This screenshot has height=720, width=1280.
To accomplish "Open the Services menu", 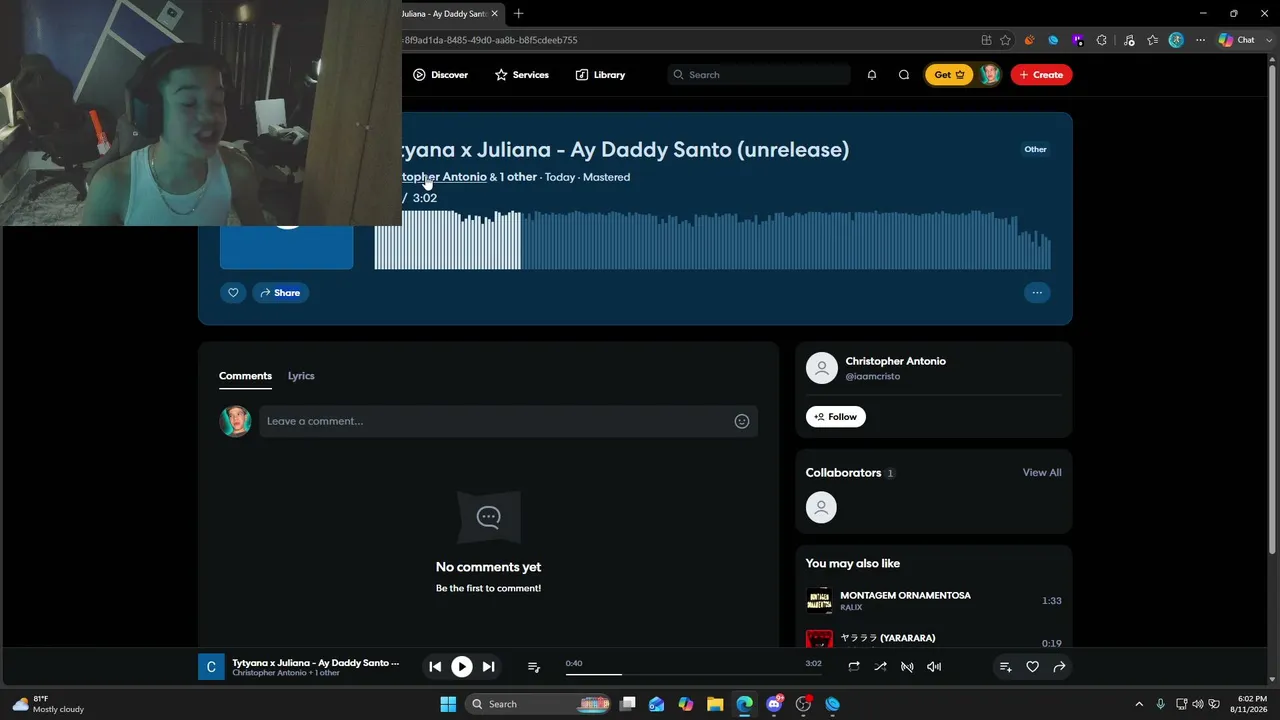I will click(x=522, y=75).
